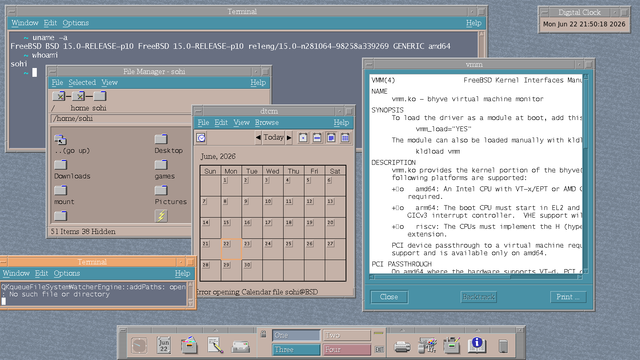Switch to workspace Four
The image size is (640, 360).
coord(347,350)
